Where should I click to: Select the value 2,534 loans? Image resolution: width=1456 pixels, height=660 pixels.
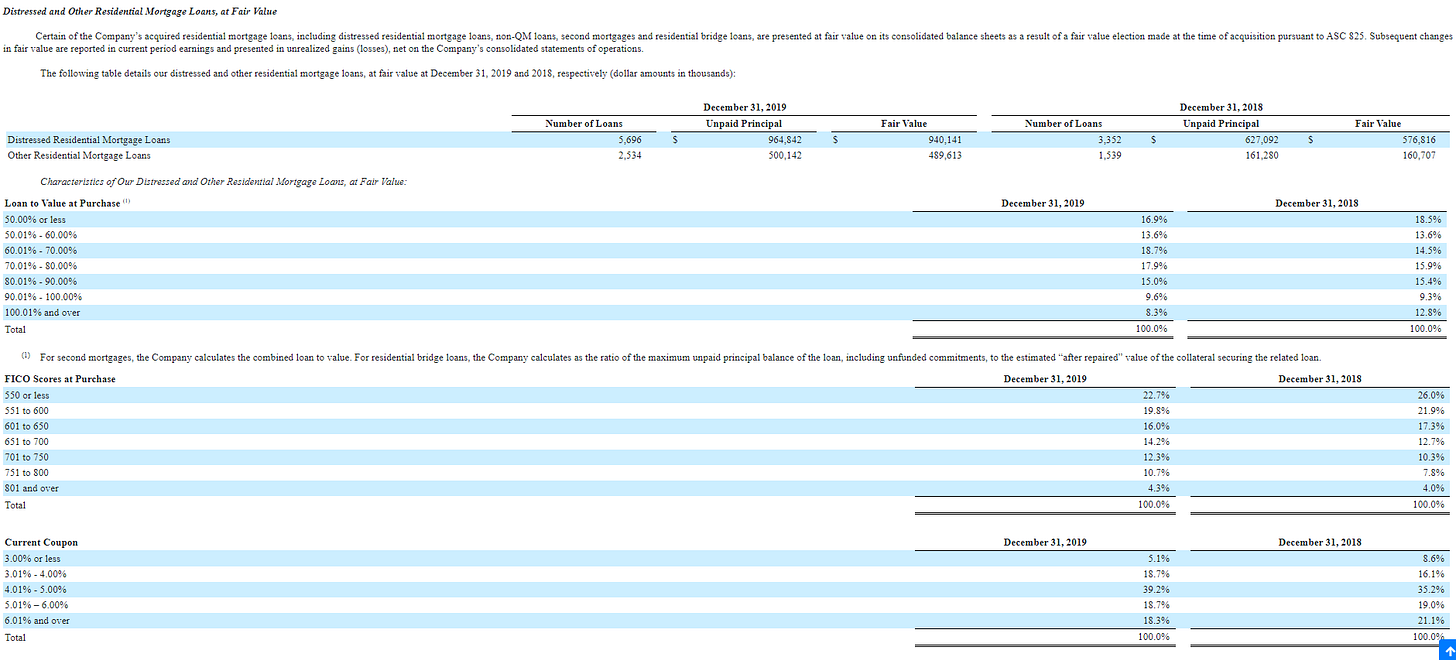pyautogui.click(x=630, y=156)
